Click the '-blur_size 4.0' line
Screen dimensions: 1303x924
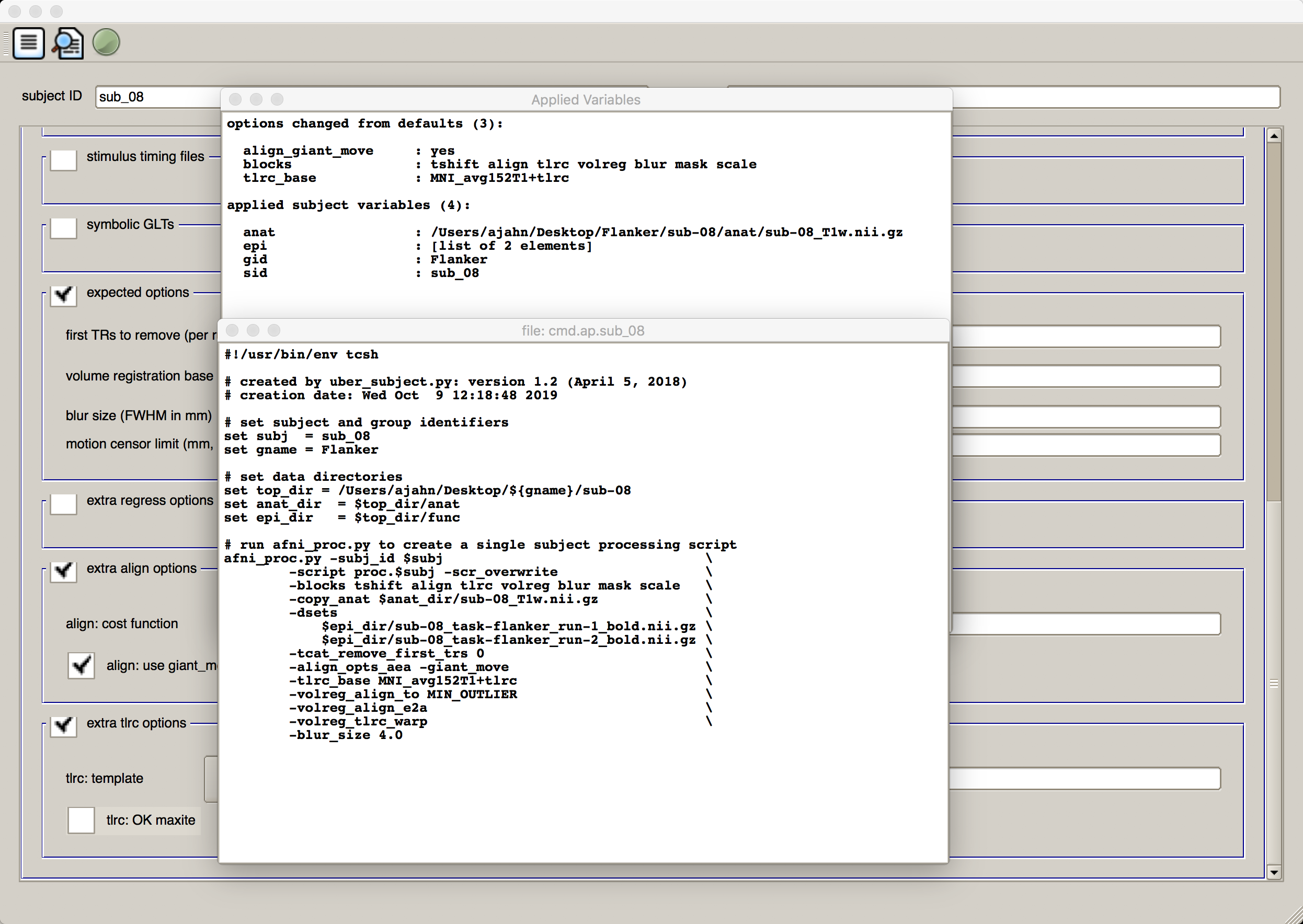point(346,735)
